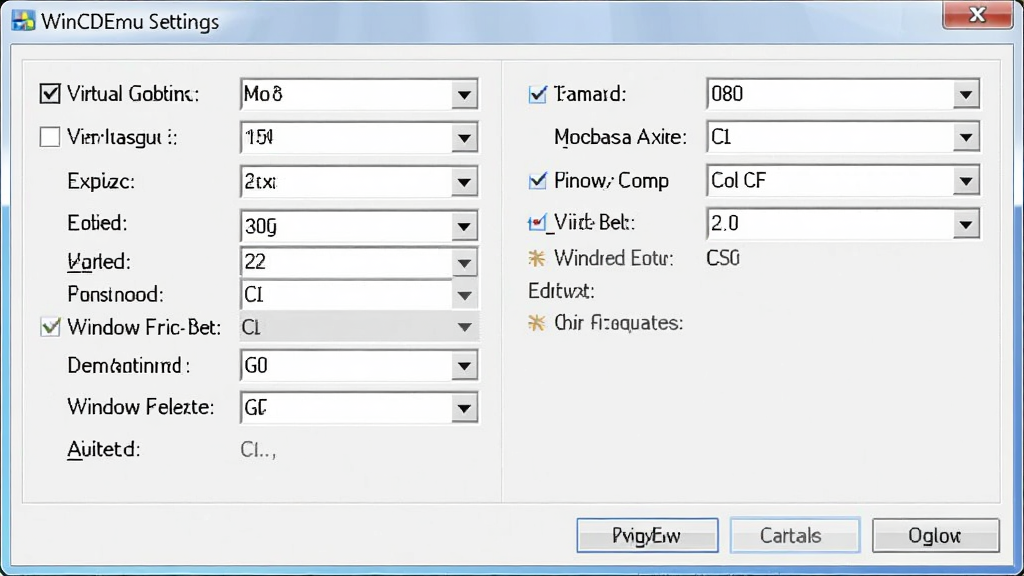Click the Editwxt label
Screen dimensions: 1024x576
(561, 291)
